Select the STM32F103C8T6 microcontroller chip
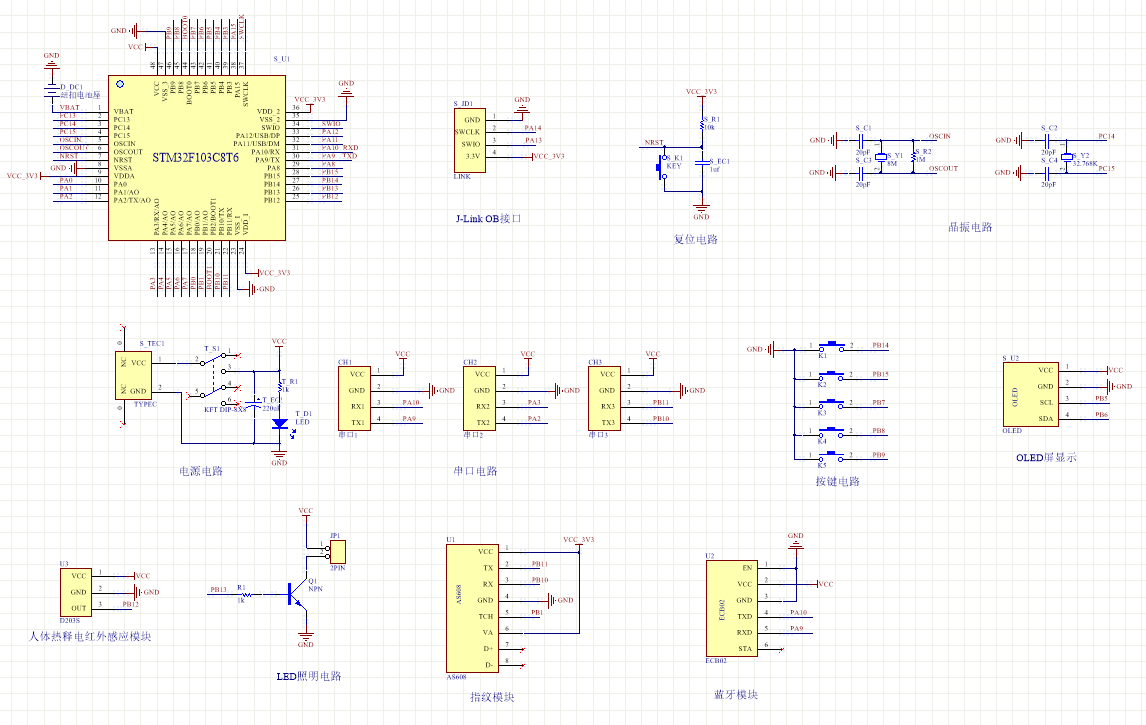The width and height of the screenshot is (1146, 725). [196, 158]
